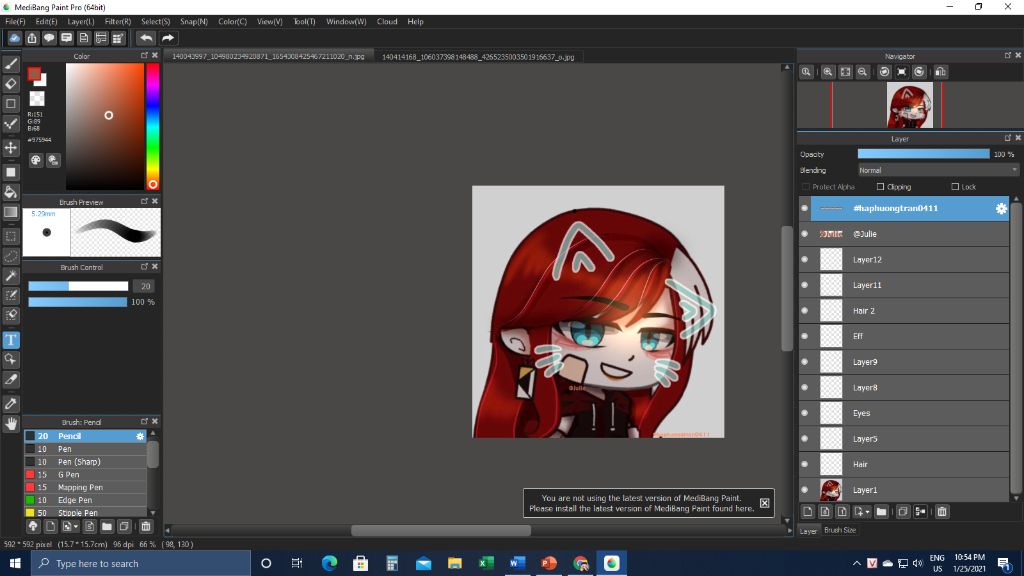Adjust the layer Opacity slider
Image resolution: width=1024 pixels, height=576 pixels.
click(x=923, y=154)
